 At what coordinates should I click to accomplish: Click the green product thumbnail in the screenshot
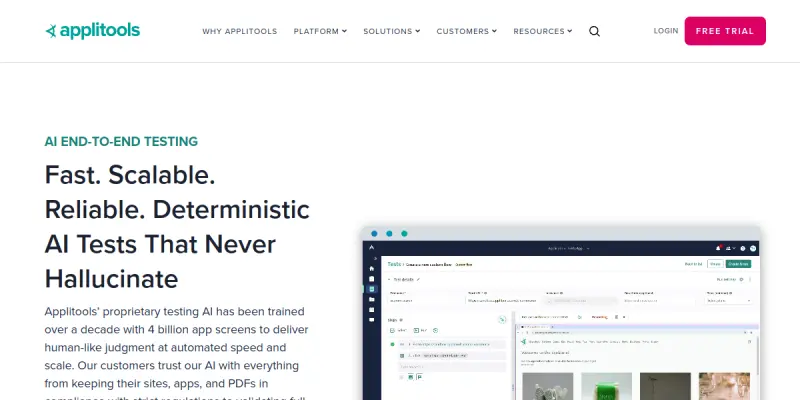606,386
